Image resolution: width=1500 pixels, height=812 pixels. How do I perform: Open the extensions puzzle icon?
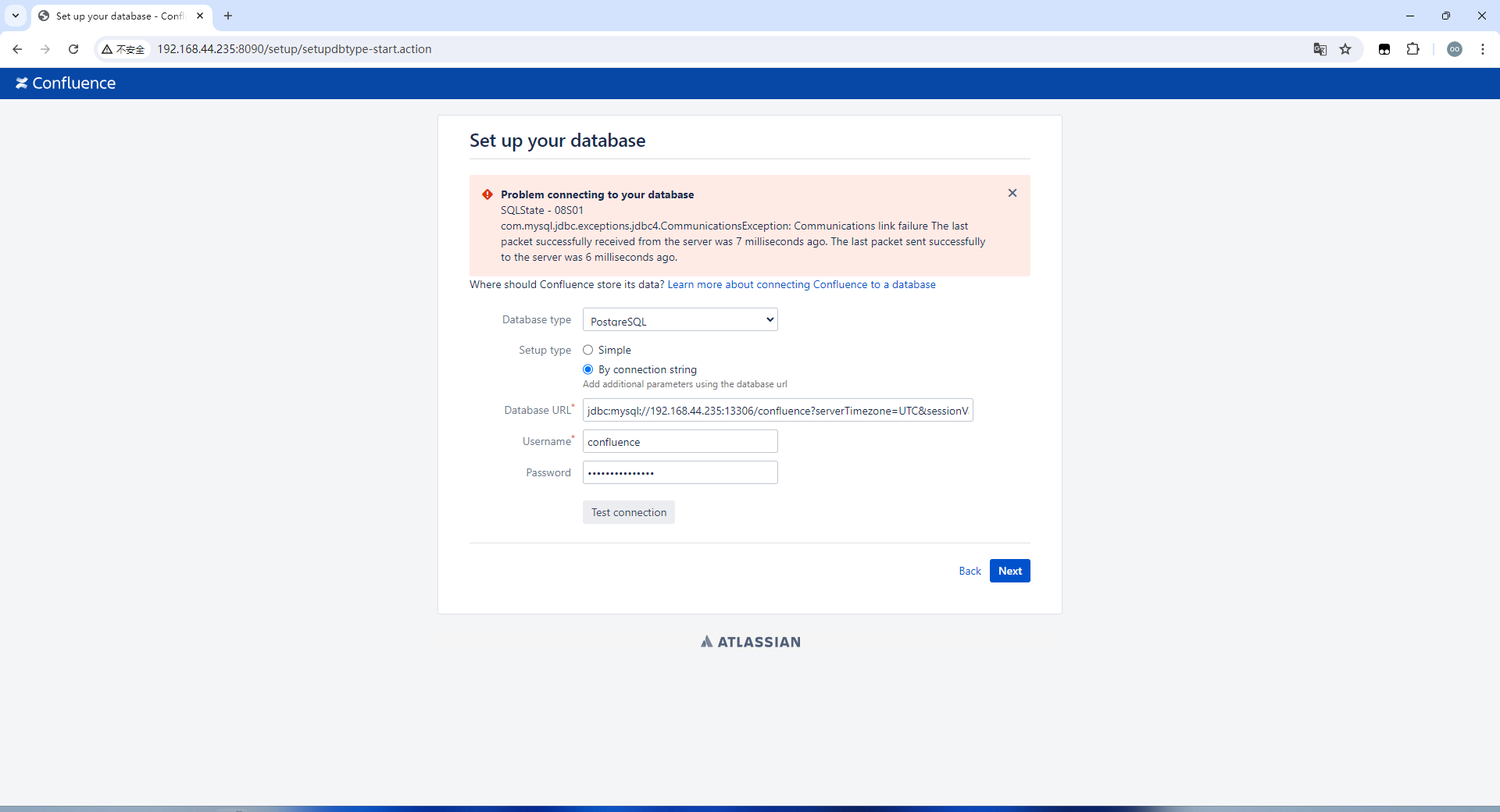coord(1412,49)
